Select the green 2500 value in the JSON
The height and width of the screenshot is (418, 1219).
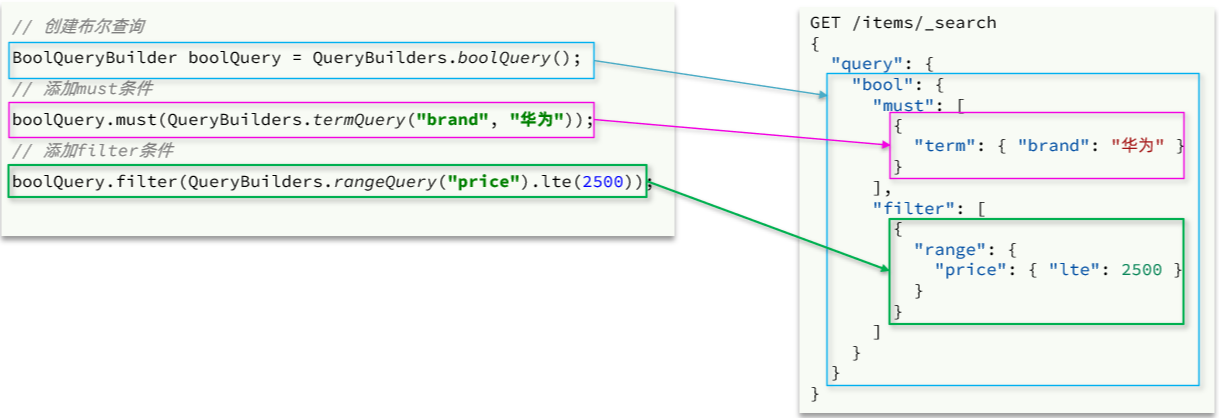coord(1142,270)
